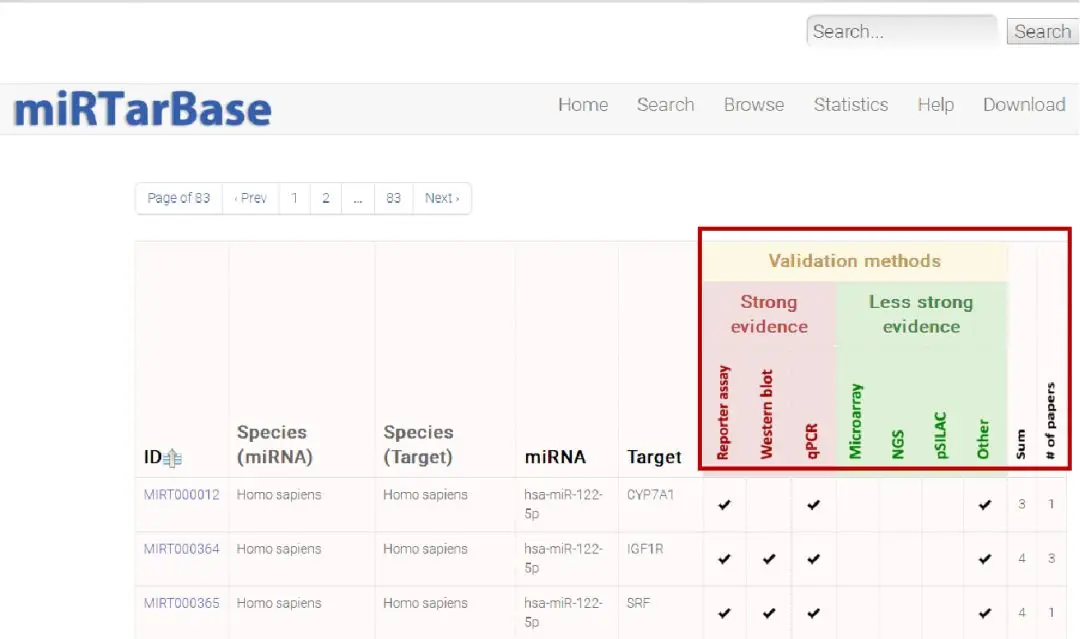The image size is (1080, 639).
Task: Open the MIRT000364 record link
Action: 181,549
